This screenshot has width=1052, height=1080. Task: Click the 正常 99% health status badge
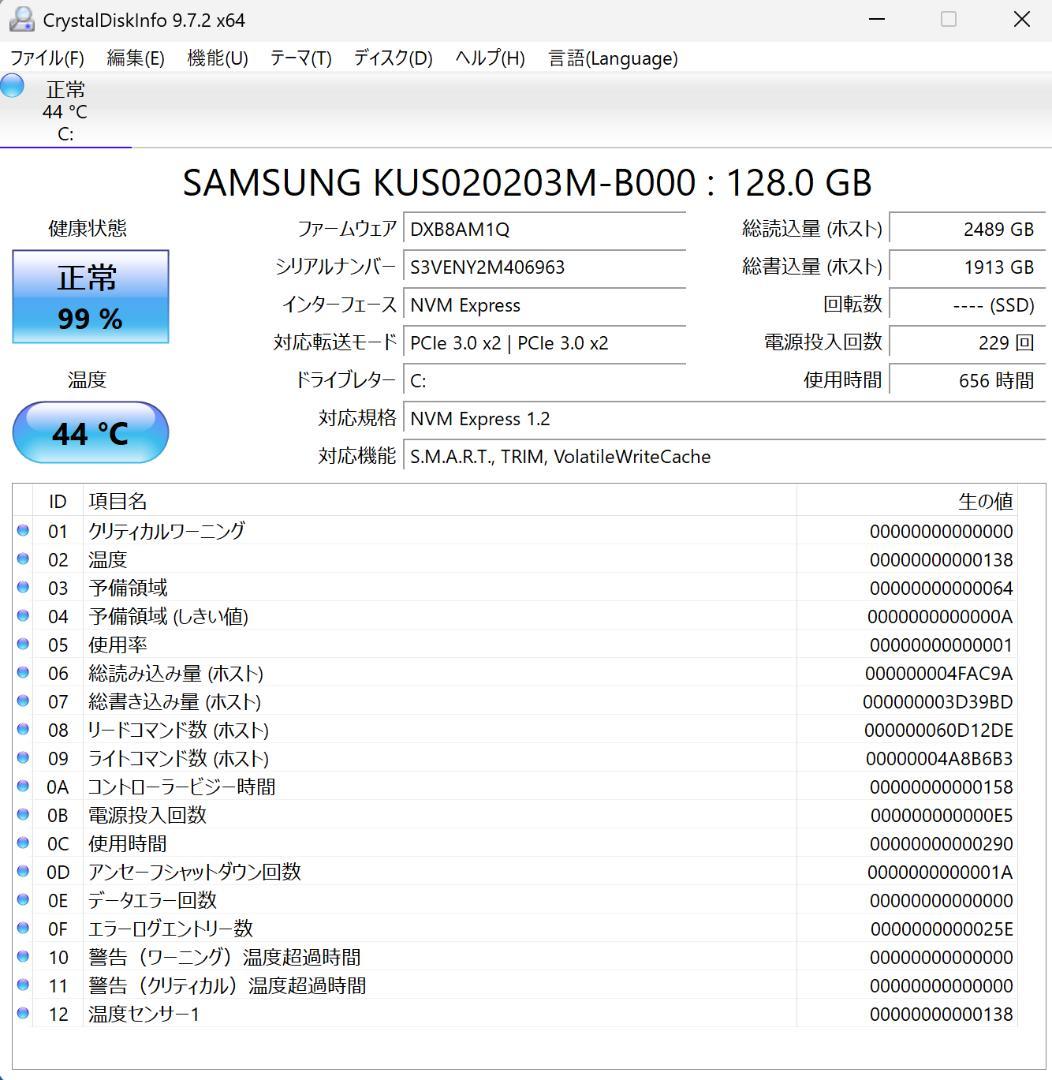tap(90, 296)
